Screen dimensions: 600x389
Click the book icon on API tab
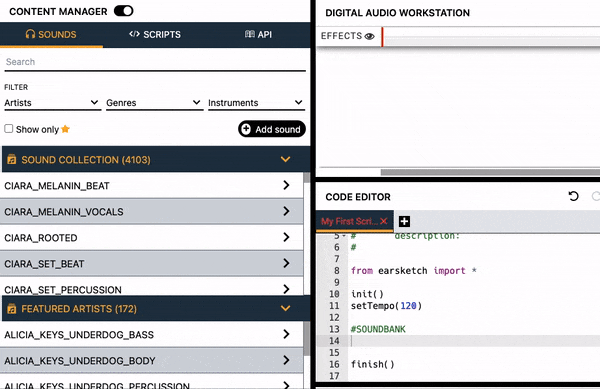pyautogui.click(x=250, y=34)
